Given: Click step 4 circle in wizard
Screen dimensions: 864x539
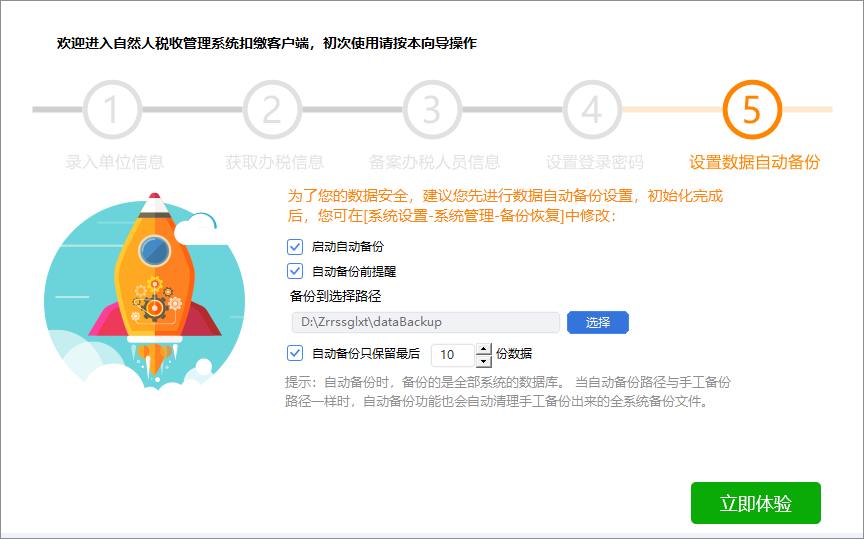Looking at the screenshot, I should point(592,109).
